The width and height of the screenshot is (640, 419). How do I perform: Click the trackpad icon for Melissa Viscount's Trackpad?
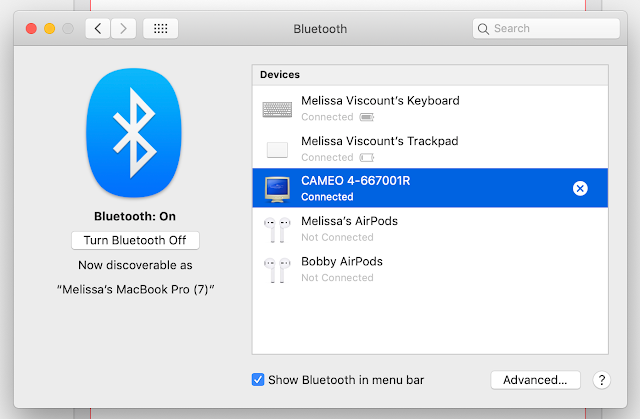coord(277,150)
